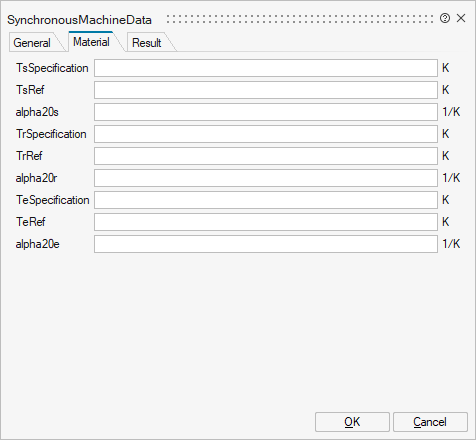Click the Cancel button

[x=430, y=422]
